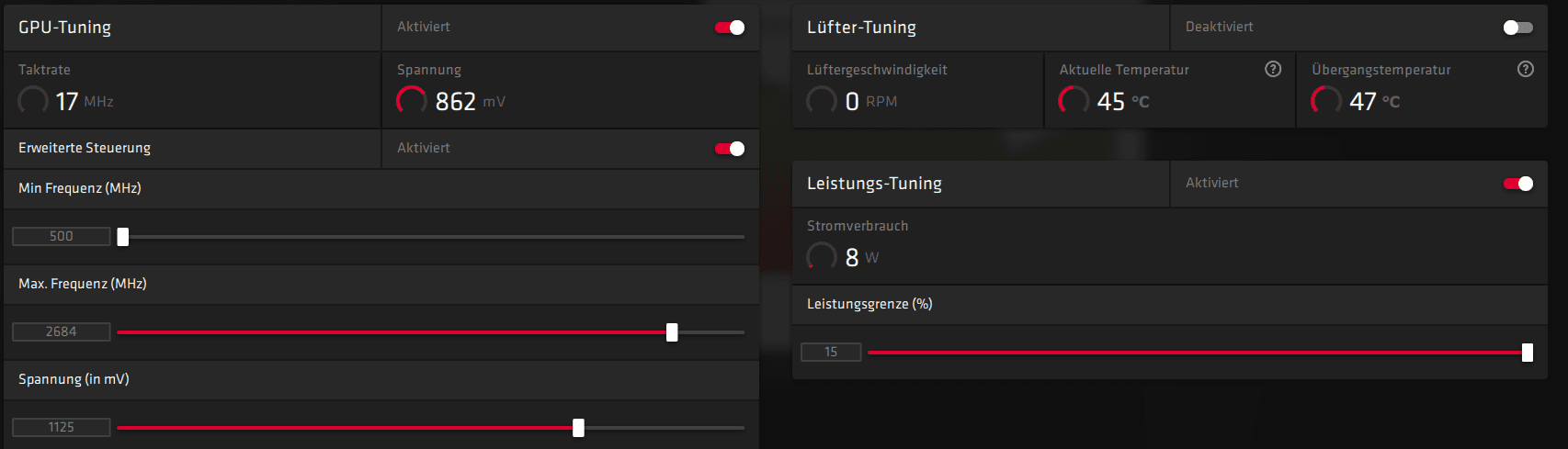Click the Taktrate circular gauge icon
The width and height of the screenshot is (1568, 449).
[x=33, y=100]
